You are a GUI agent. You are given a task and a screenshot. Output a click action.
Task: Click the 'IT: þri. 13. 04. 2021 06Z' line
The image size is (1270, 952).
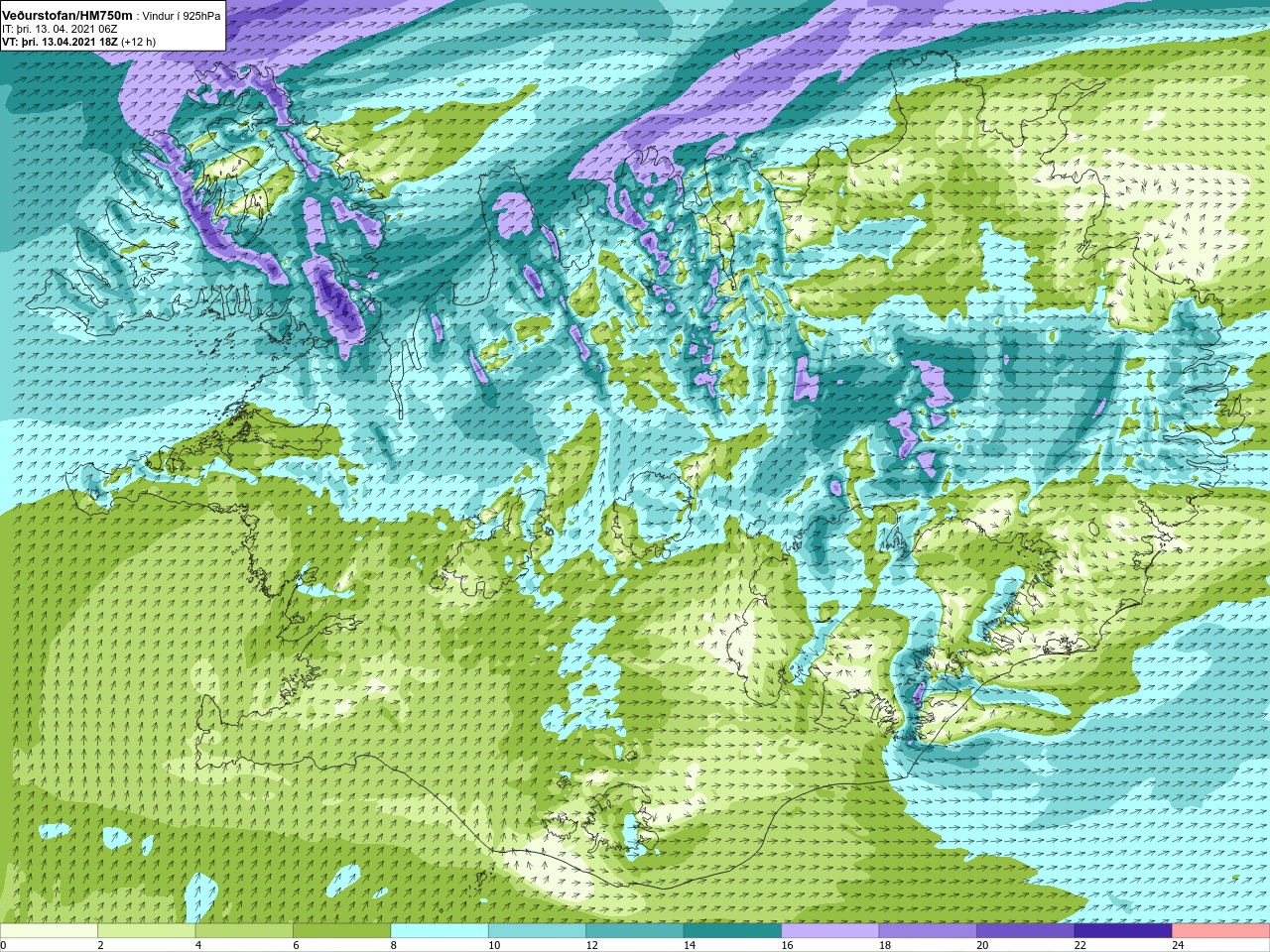click(x=60, y=29)
